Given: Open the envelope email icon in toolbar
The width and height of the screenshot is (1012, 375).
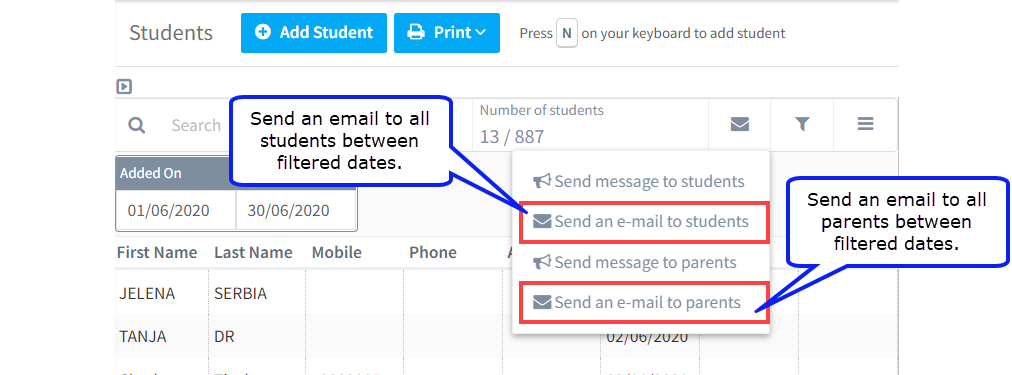Looking at the screenshot, I should click(740, 124).
